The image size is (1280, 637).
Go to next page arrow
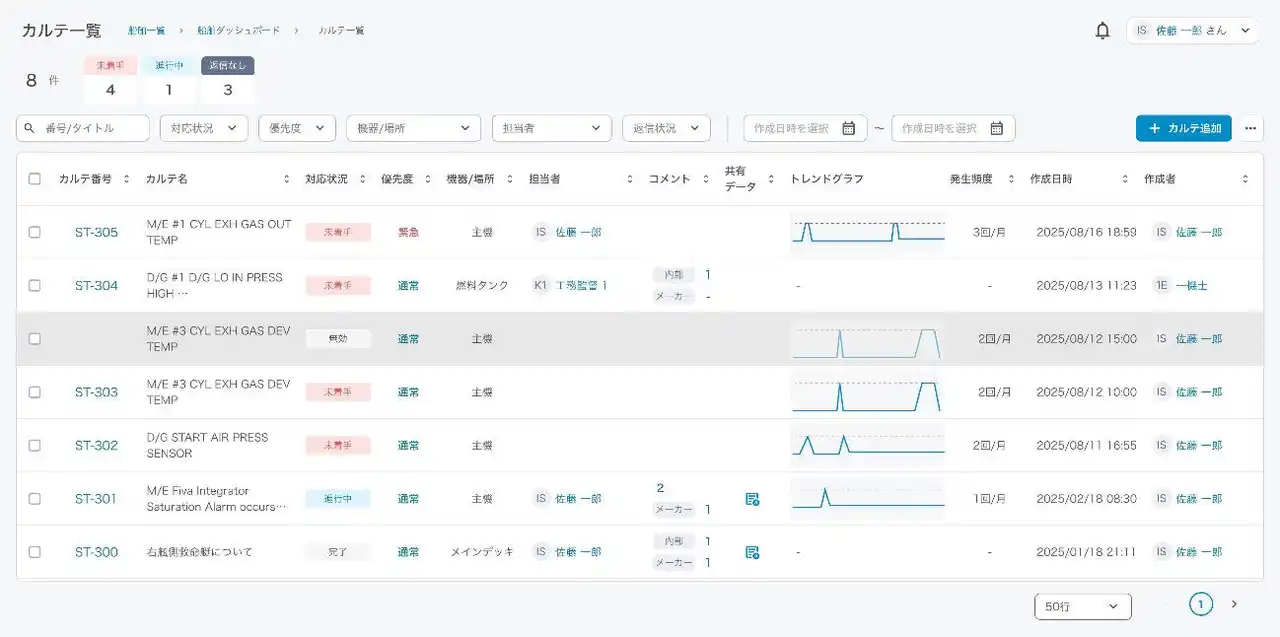pos(1234,604)
